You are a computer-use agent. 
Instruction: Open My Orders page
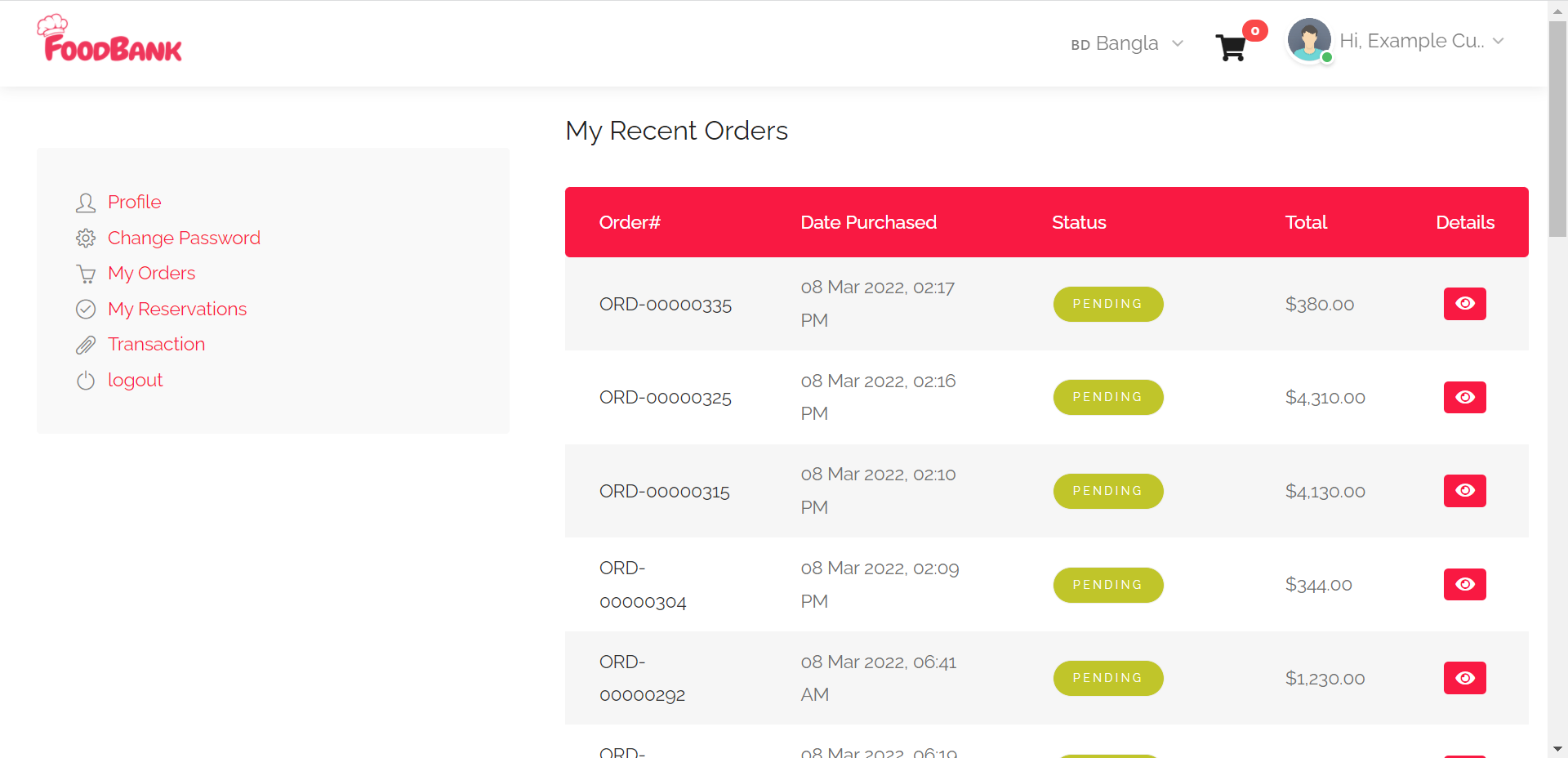tap(152, 273)
